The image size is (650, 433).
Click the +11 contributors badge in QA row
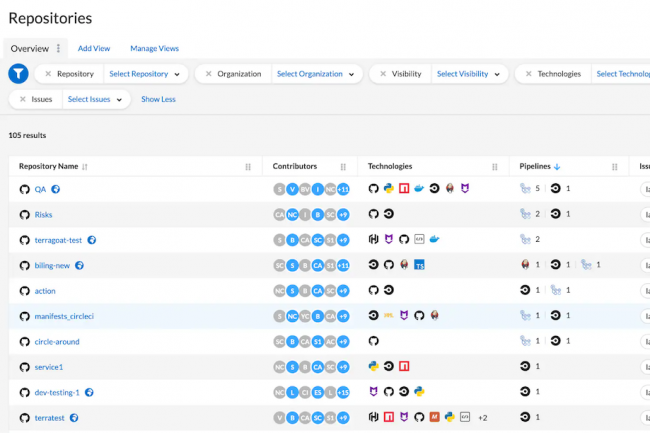pos(342,188)
